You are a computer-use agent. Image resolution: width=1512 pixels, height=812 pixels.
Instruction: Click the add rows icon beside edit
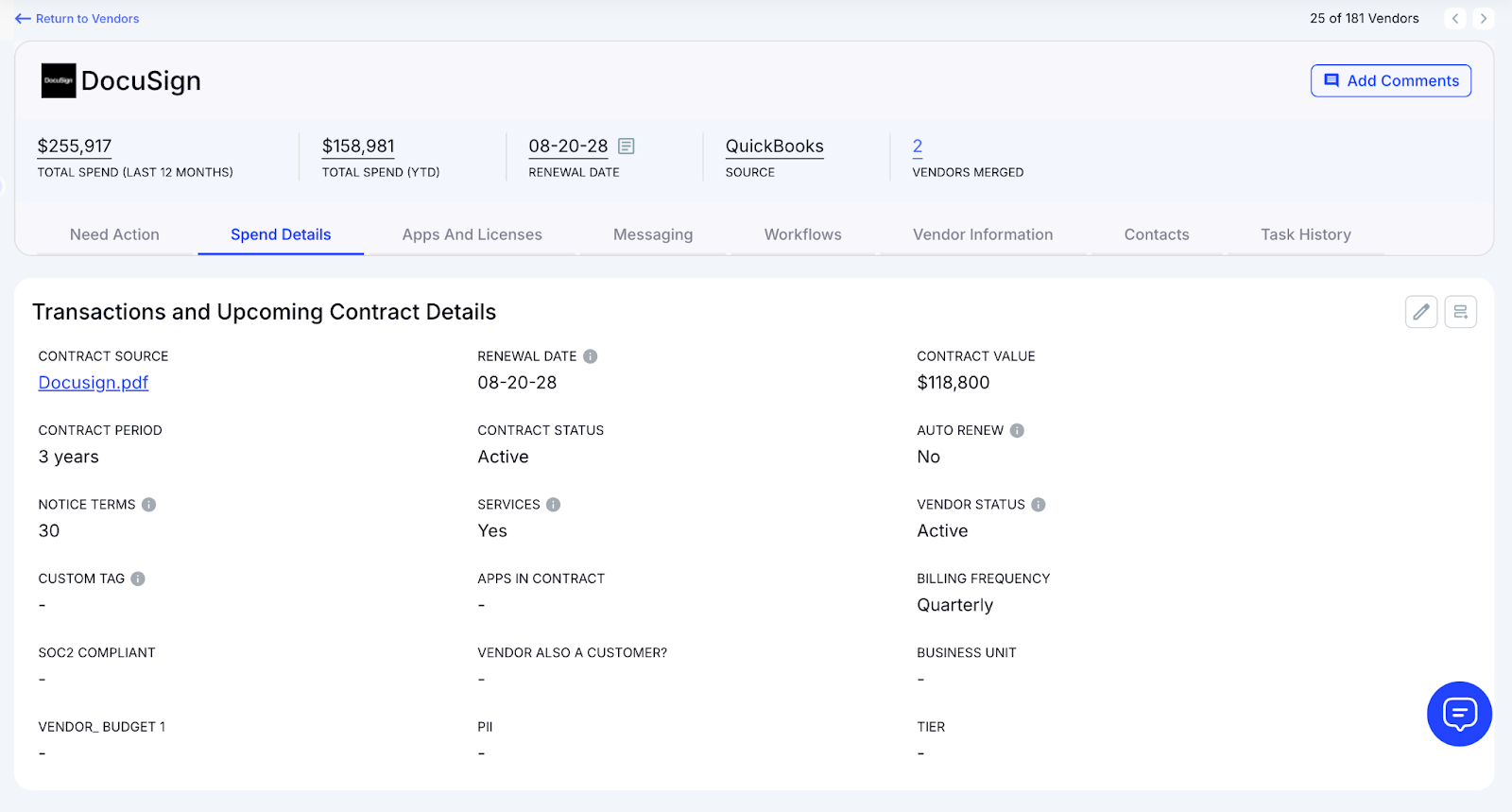(x=1461, y=312)
